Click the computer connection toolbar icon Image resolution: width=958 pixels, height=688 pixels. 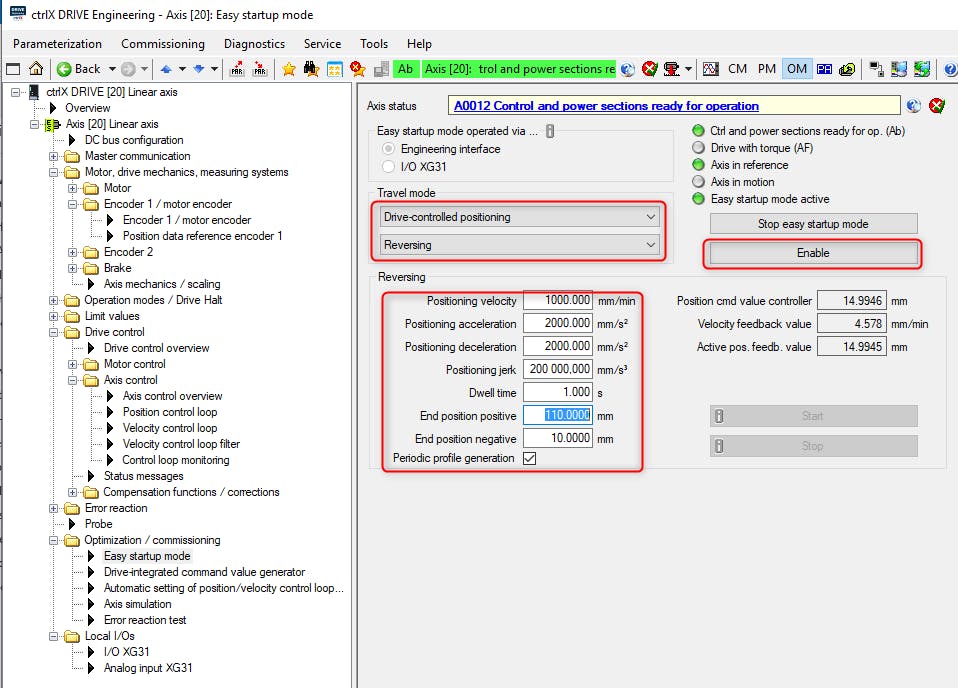tap(876, 69)
